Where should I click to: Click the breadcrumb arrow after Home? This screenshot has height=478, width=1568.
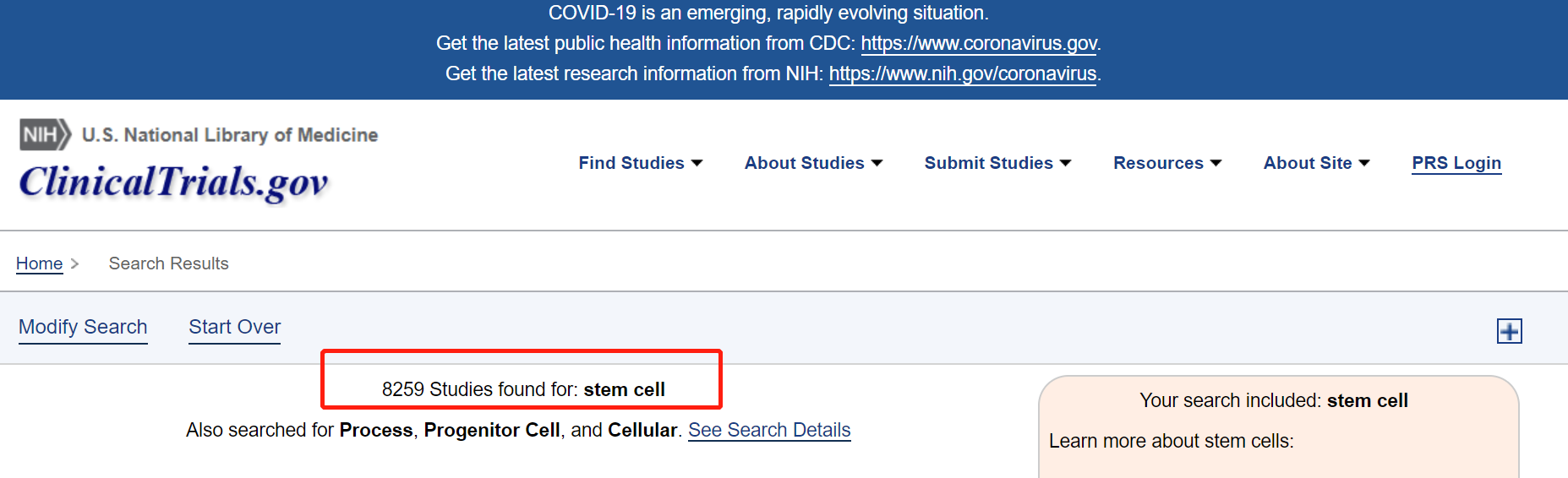[74, 263]
